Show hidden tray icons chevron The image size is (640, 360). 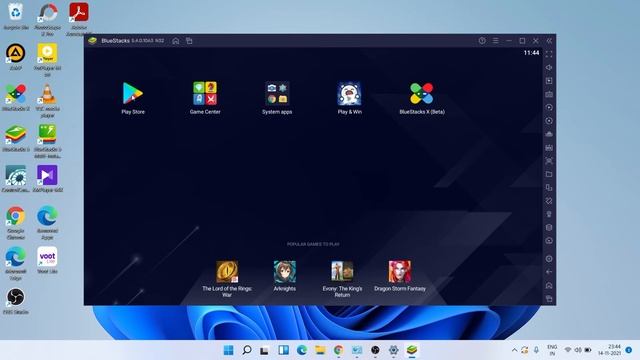click(514, 350)
